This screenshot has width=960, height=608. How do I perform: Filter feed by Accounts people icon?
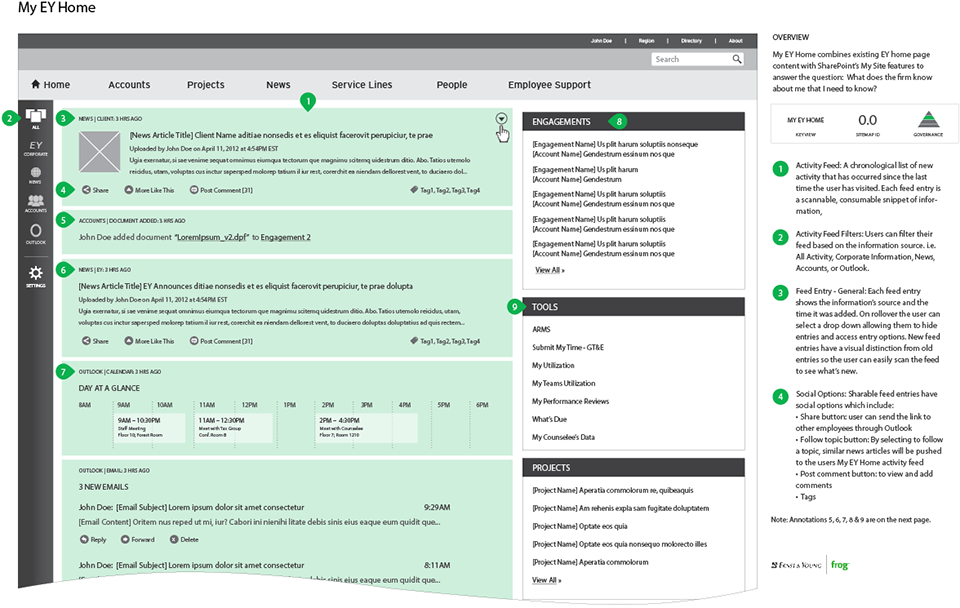[x=36, y=200]
